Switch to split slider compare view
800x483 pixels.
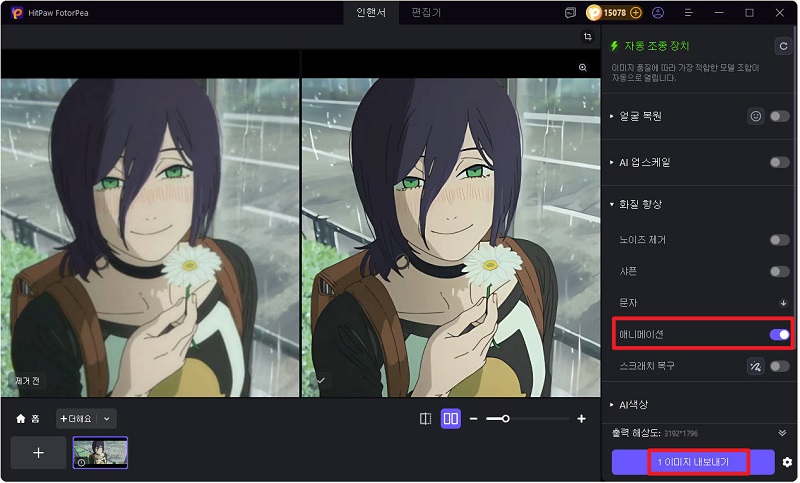click(426, 418)
